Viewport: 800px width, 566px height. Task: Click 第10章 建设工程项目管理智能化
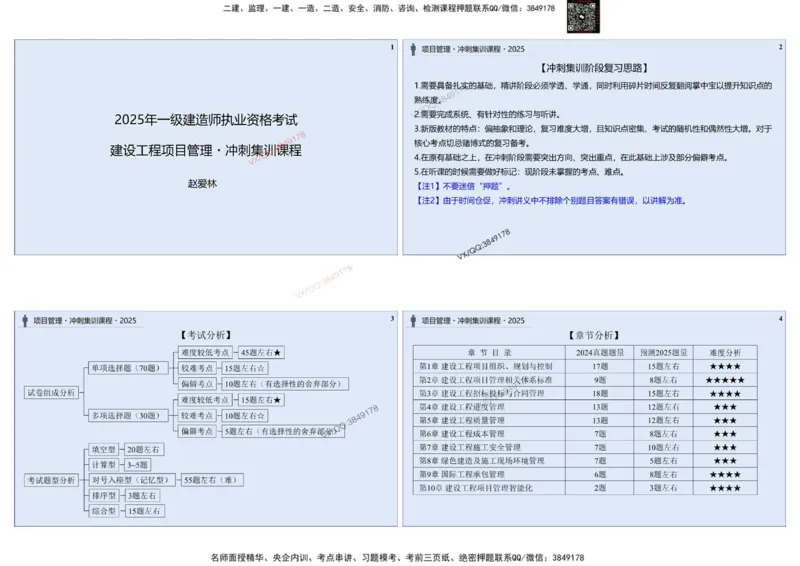click(476, 488)
